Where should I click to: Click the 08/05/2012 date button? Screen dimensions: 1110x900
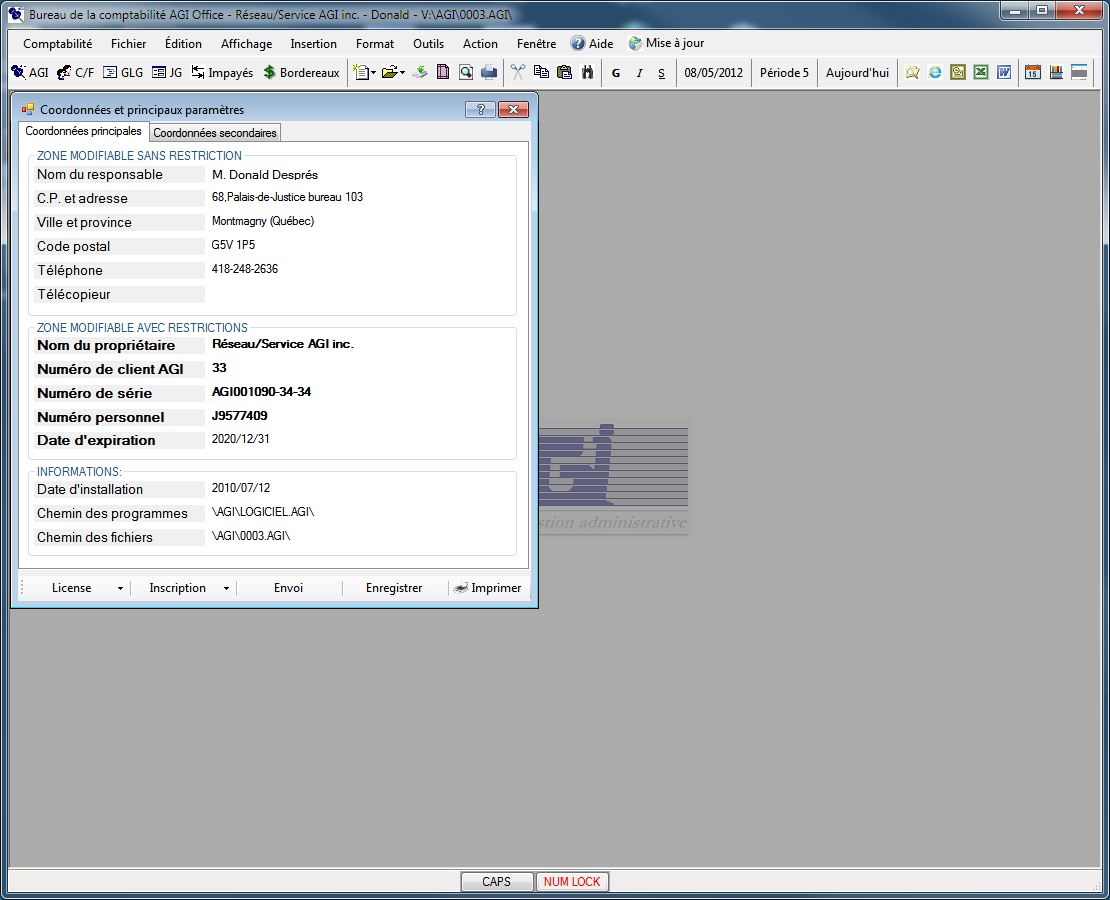pos(714,73)
